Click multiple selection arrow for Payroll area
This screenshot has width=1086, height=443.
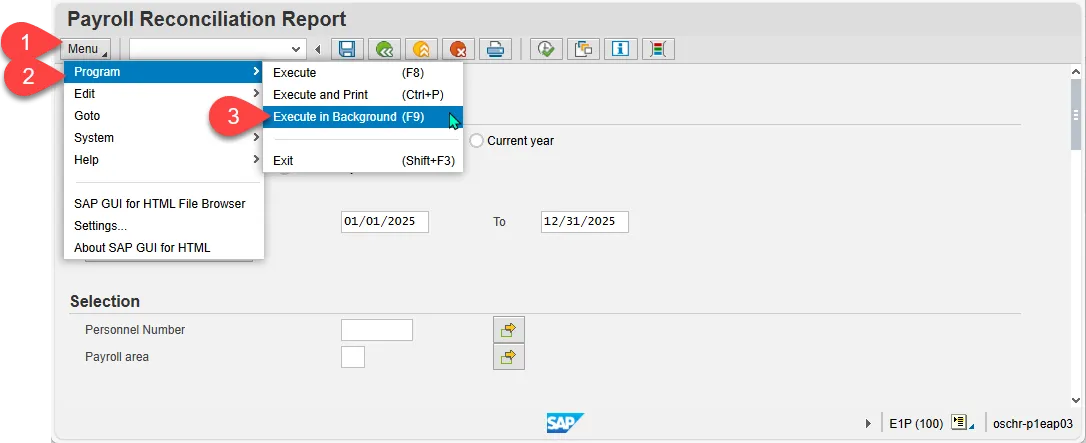tap(508, 357)
